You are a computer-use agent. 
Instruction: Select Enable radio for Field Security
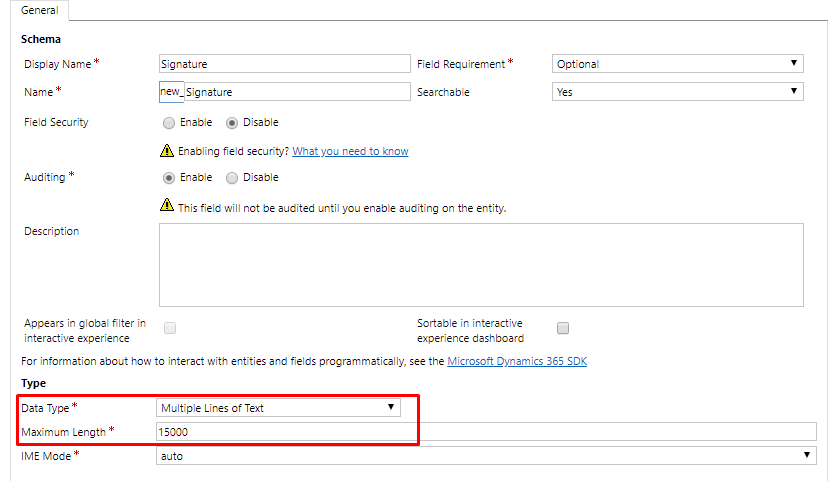(169, 123)
